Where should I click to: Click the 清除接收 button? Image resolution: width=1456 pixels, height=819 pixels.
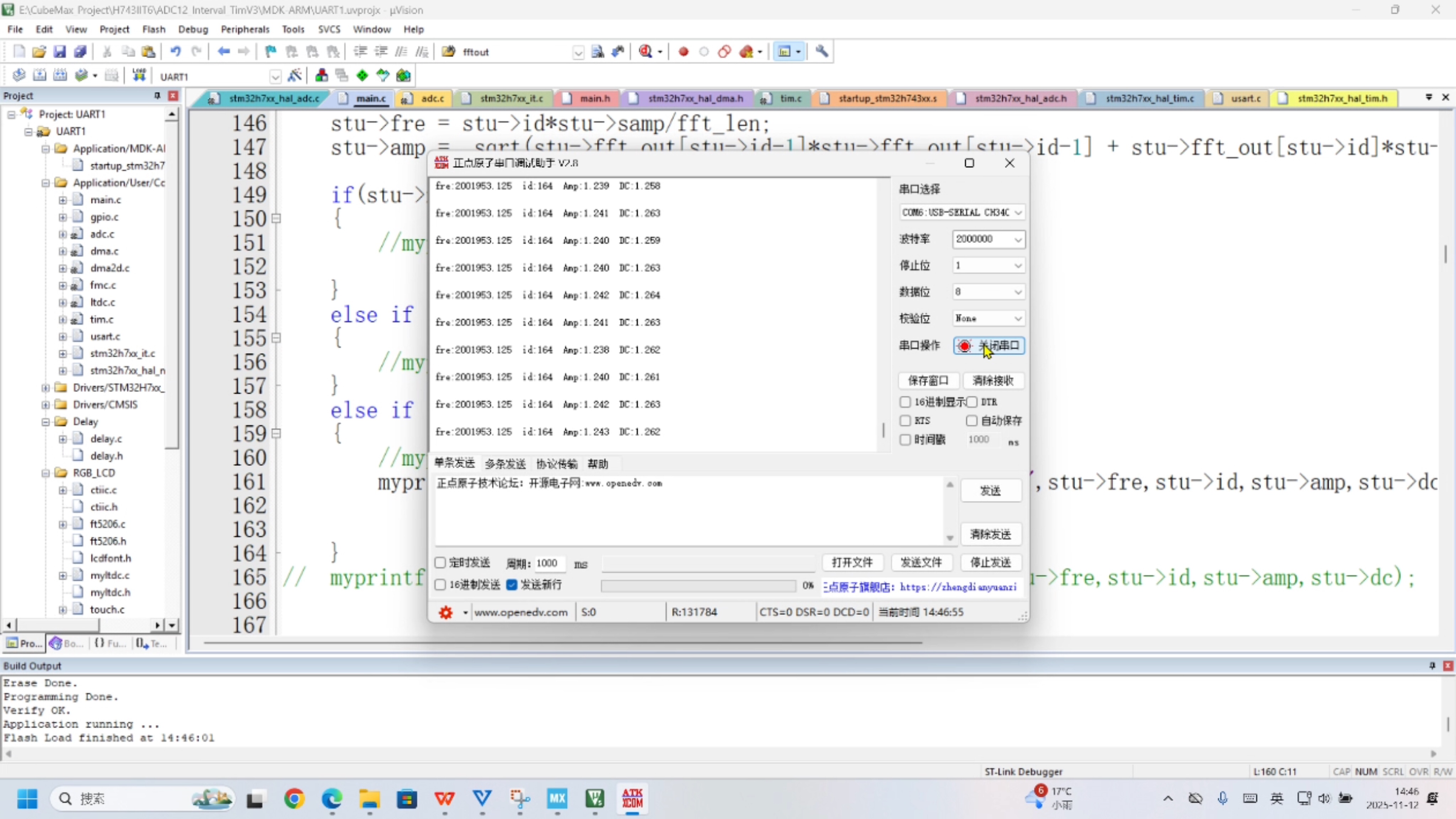(992, 381)
